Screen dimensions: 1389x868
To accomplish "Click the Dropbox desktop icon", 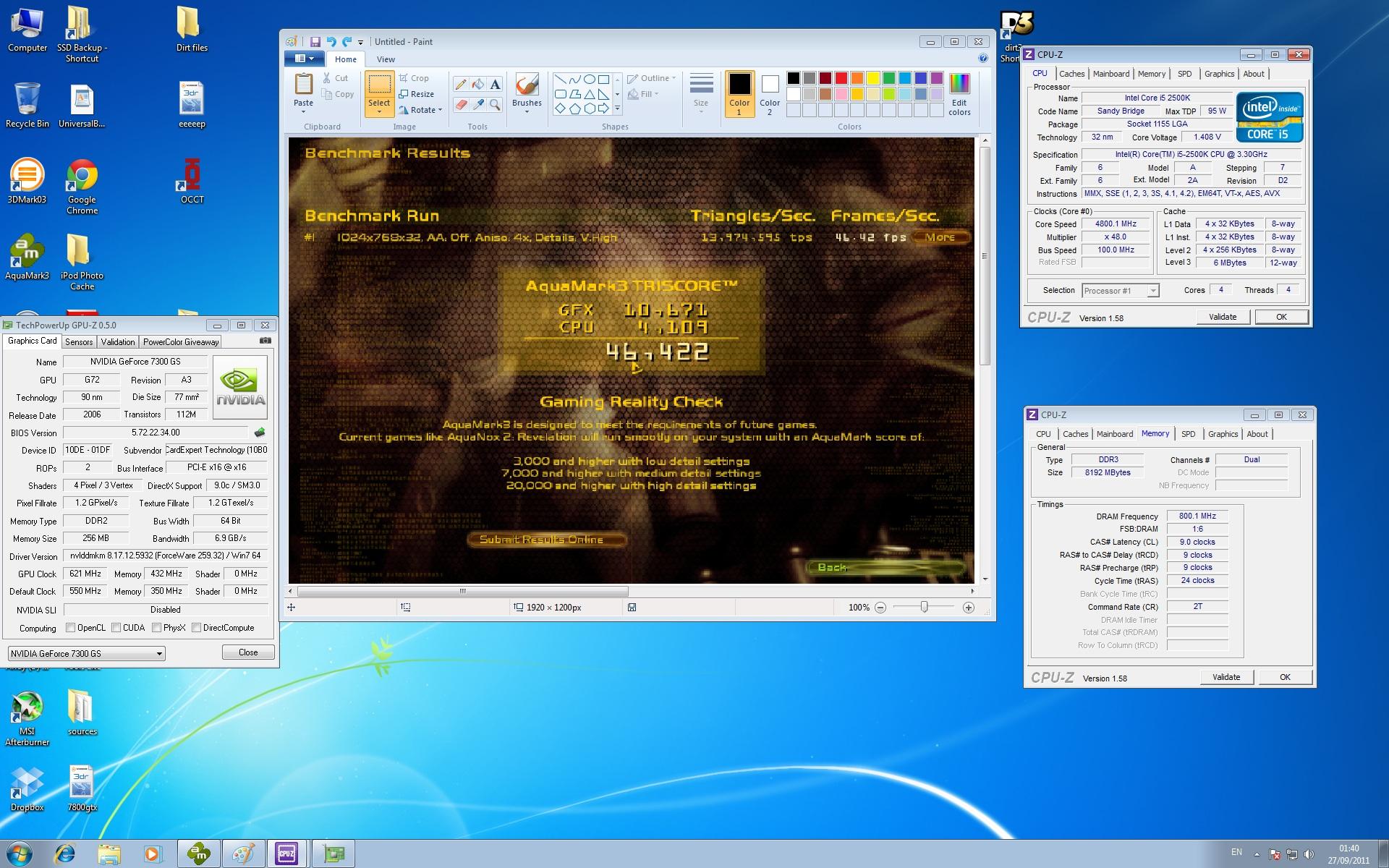I will (x=27, y=790).
